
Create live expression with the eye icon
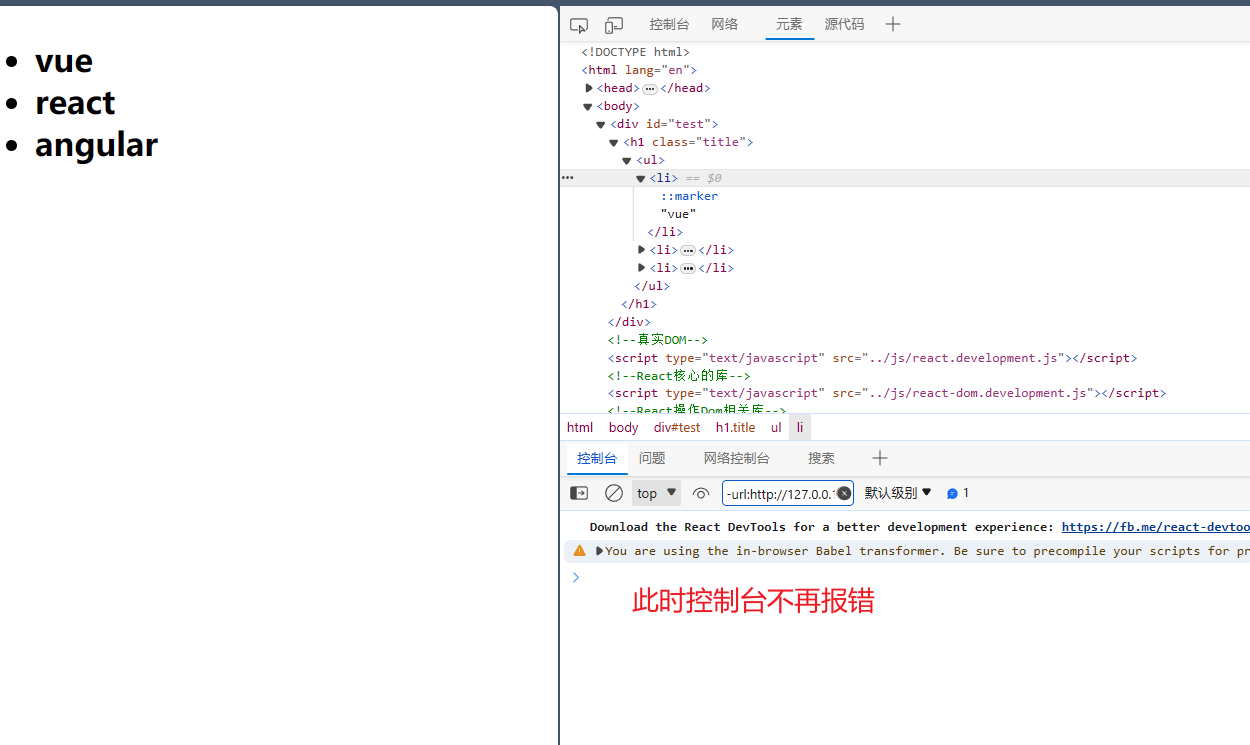click(701, 493)
